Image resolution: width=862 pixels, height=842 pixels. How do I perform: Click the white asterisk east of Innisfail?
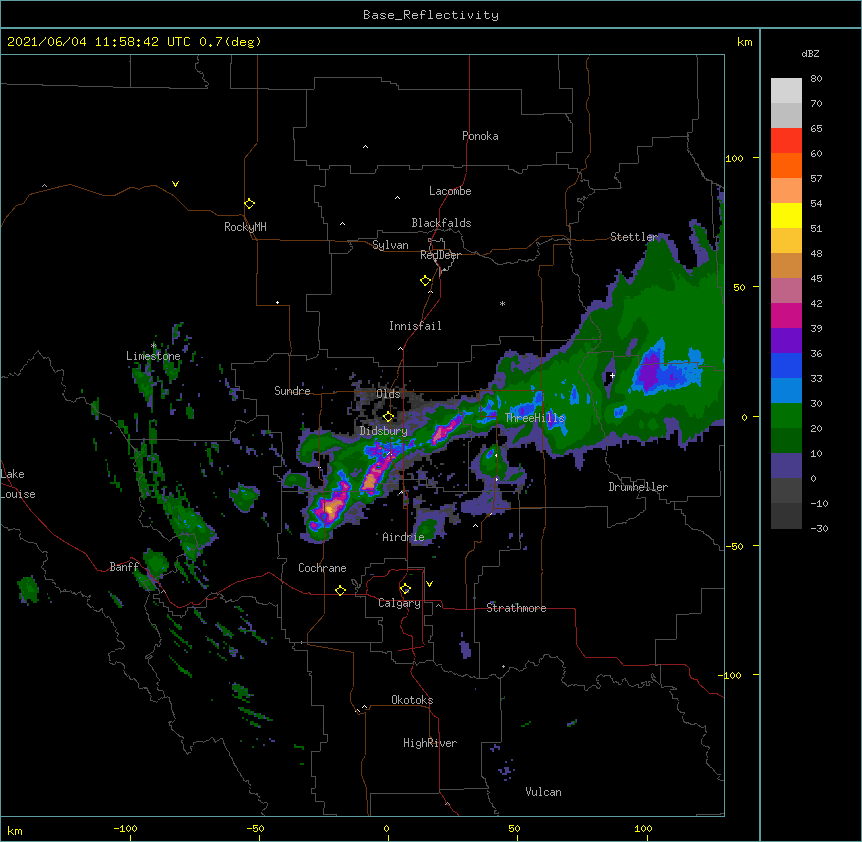pos(502,304)
